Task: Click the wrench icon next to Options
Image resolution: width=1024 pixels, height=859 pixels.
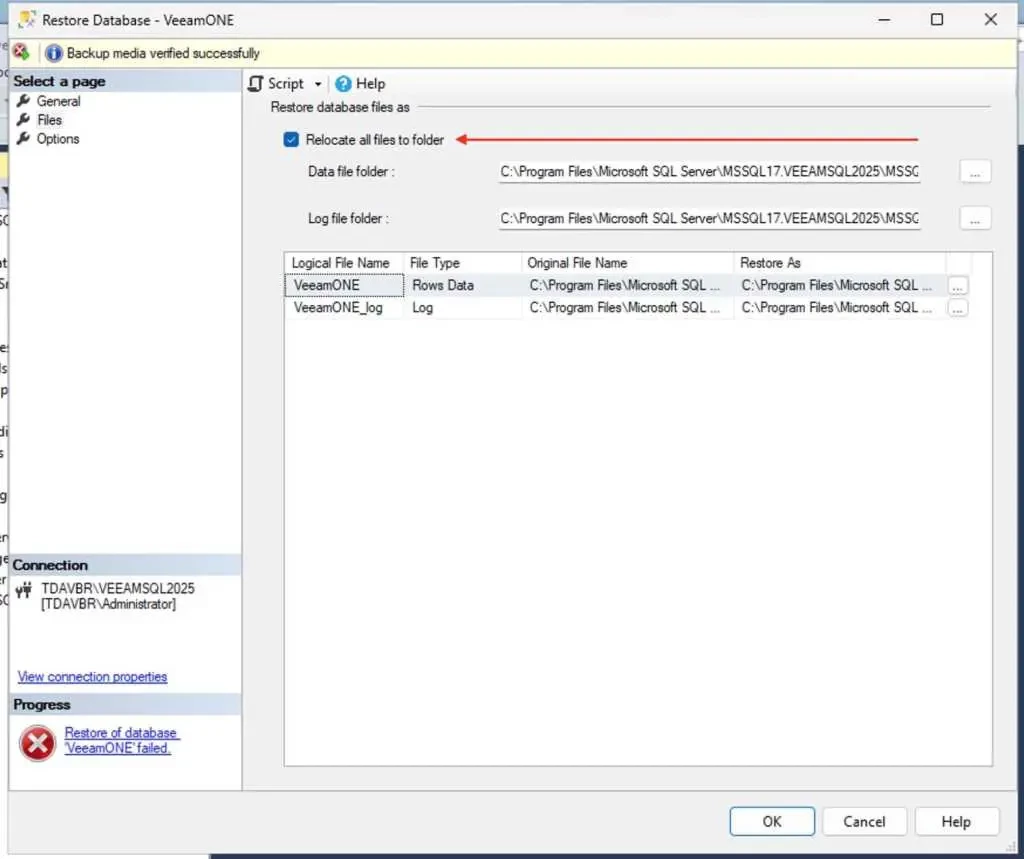Action: (24, 138)
